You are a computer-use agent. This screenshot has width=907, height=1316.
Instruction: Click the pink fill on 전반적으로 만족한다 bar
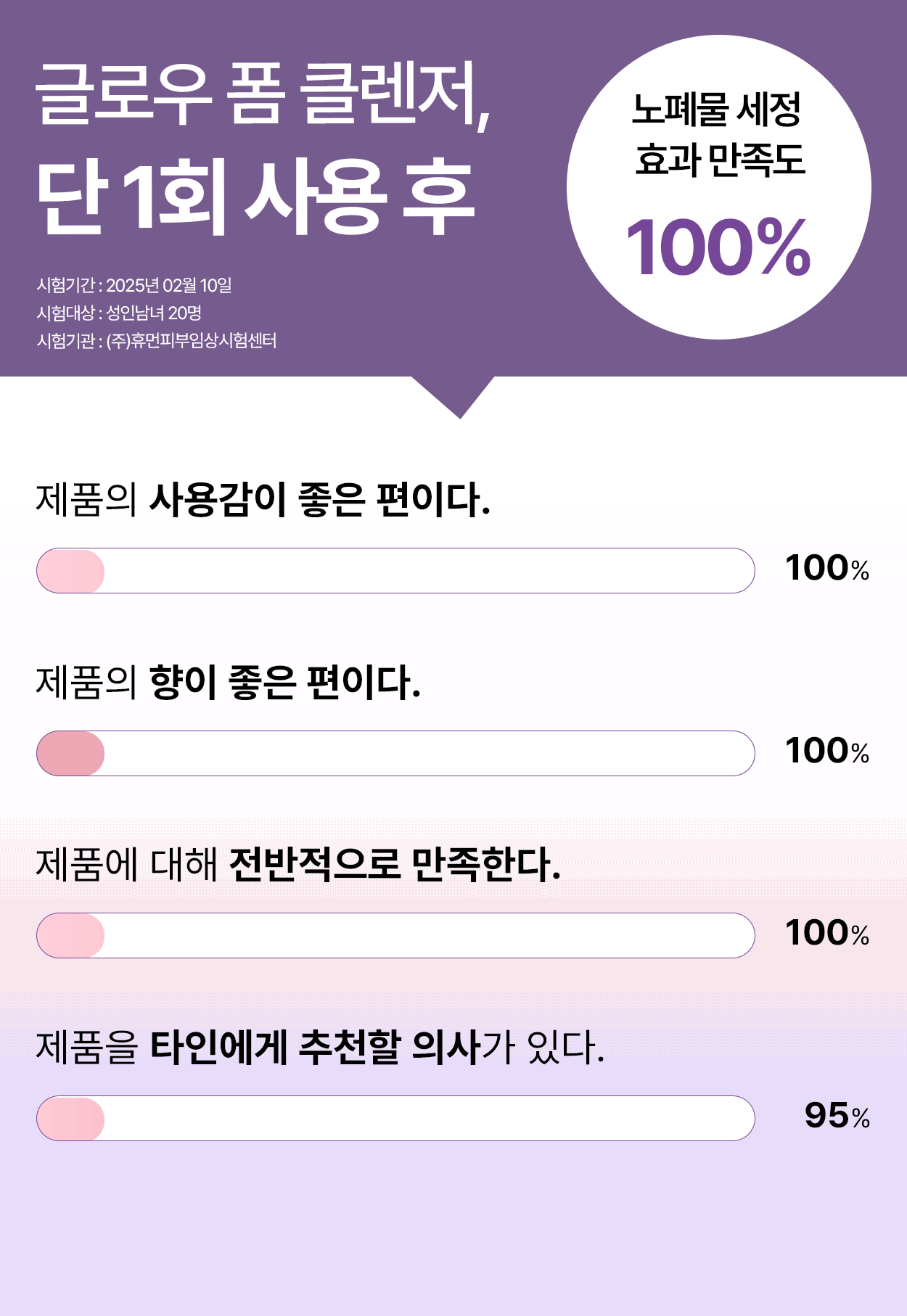coord(70,935)
